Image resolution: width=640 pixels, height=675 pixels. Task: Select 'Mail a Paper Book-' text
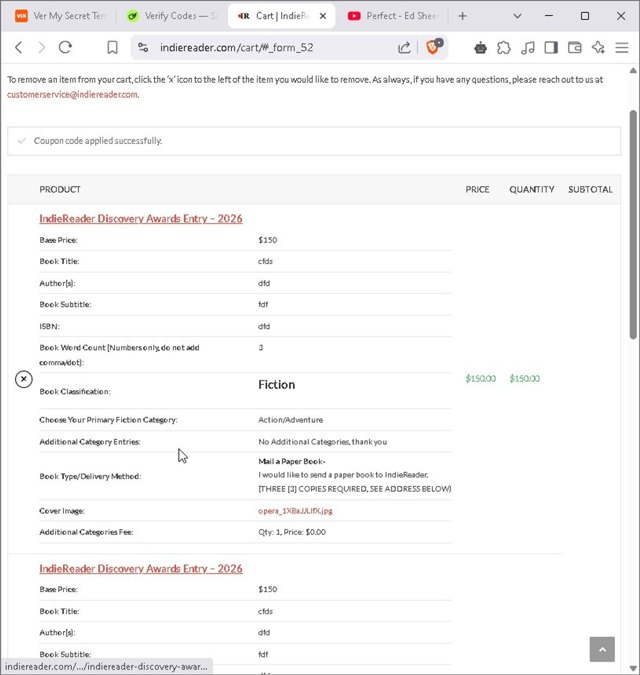pyautogui.click(x=292, y=461)
